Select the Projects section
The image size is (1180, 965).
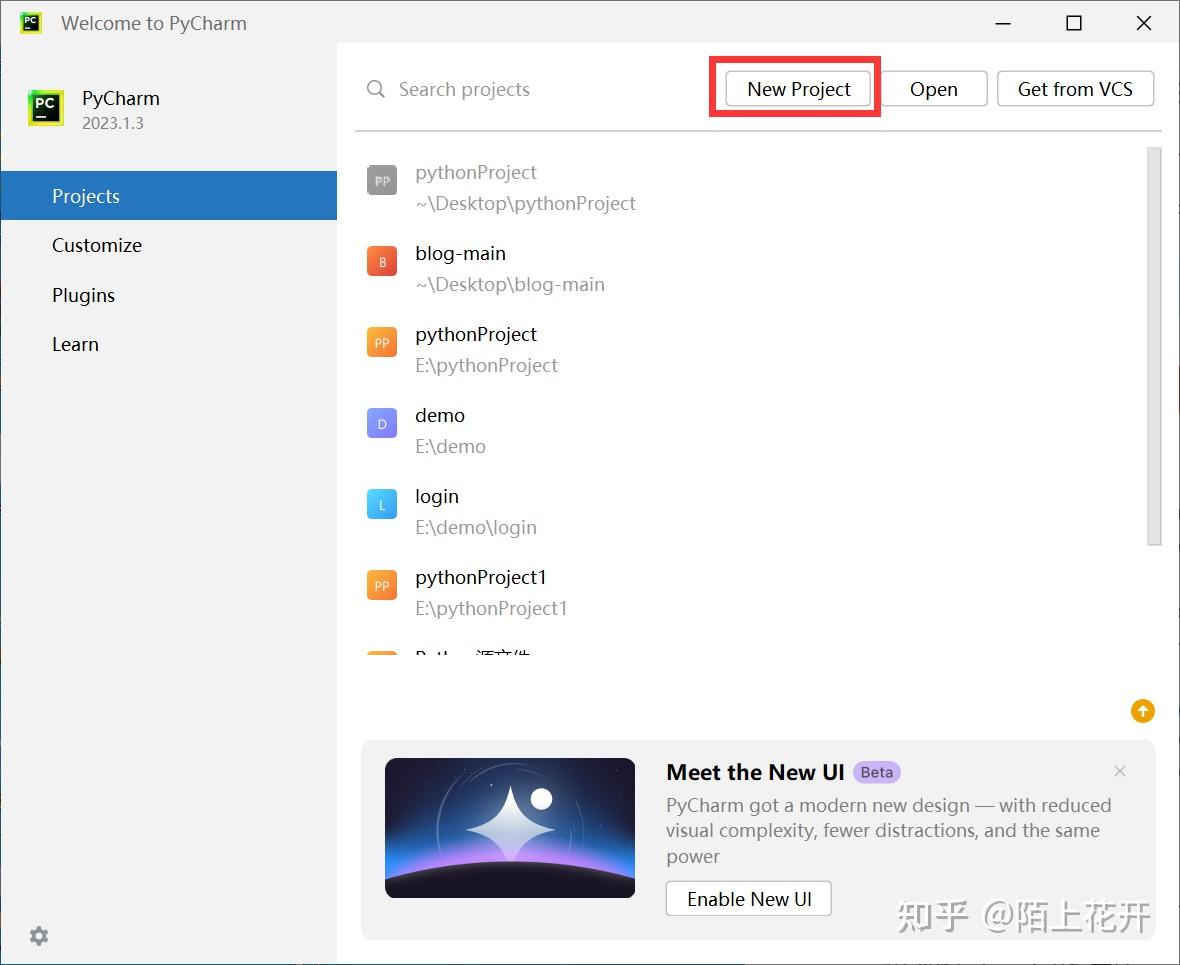click(86, 196)
